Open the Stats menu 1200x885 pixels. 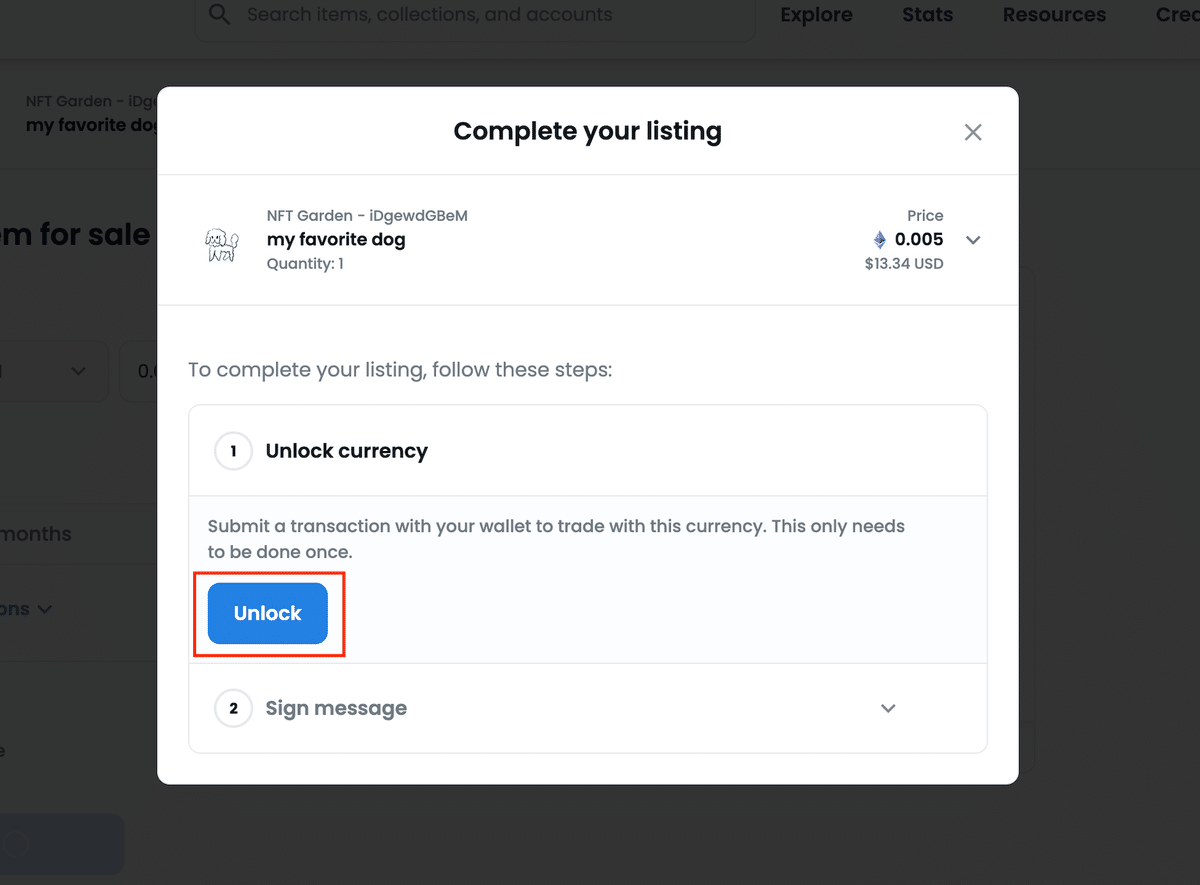927,15
